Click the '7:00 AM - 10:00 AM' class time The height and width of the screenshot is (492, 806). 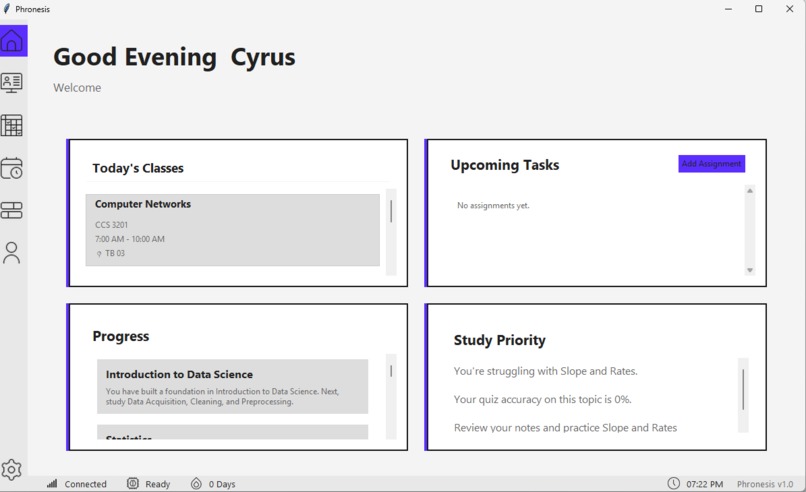tap(130, 239)
